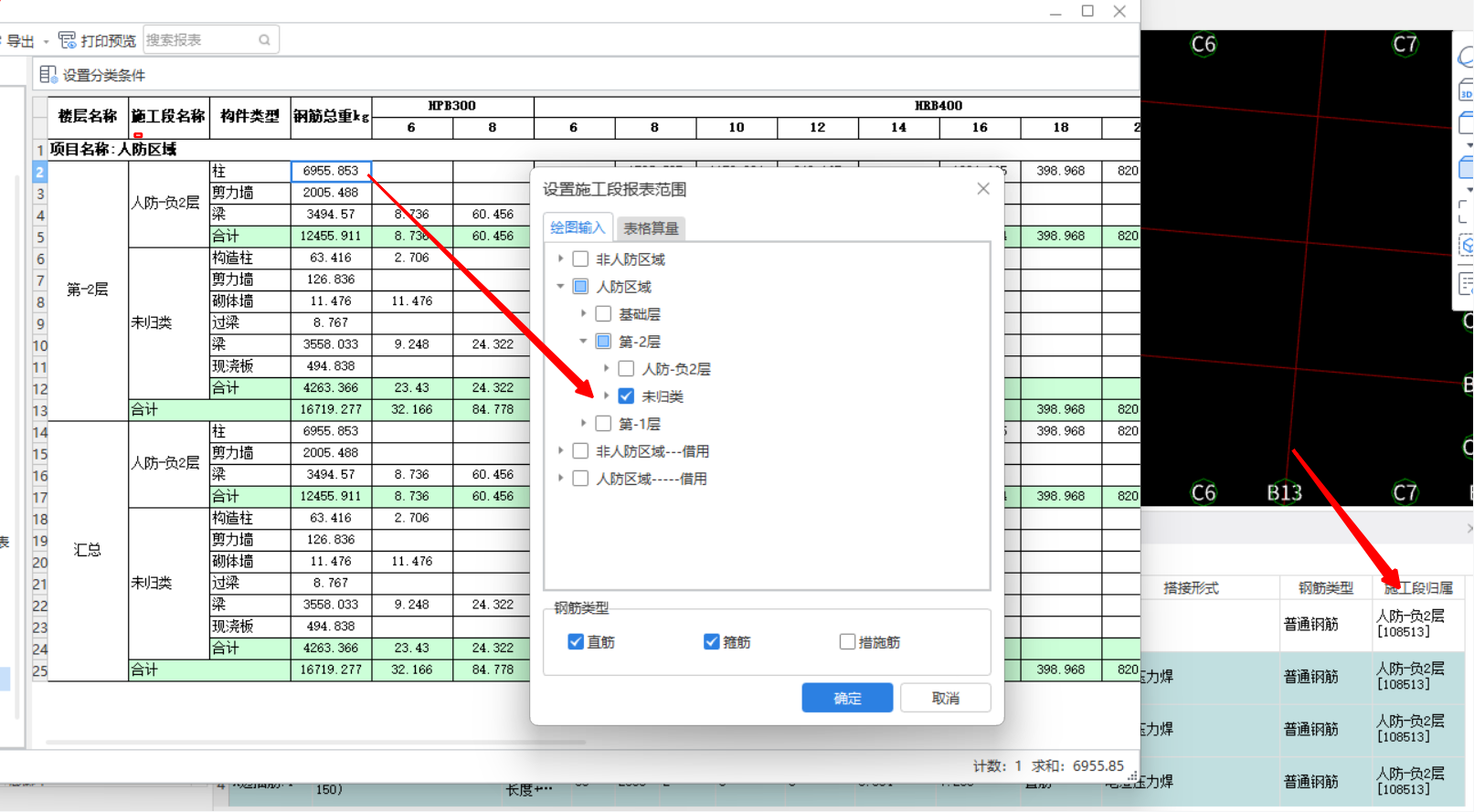Screen dimensions: 1474x812
Task: Expand the 非人防区域 tree node
Action: click(560, 259)
